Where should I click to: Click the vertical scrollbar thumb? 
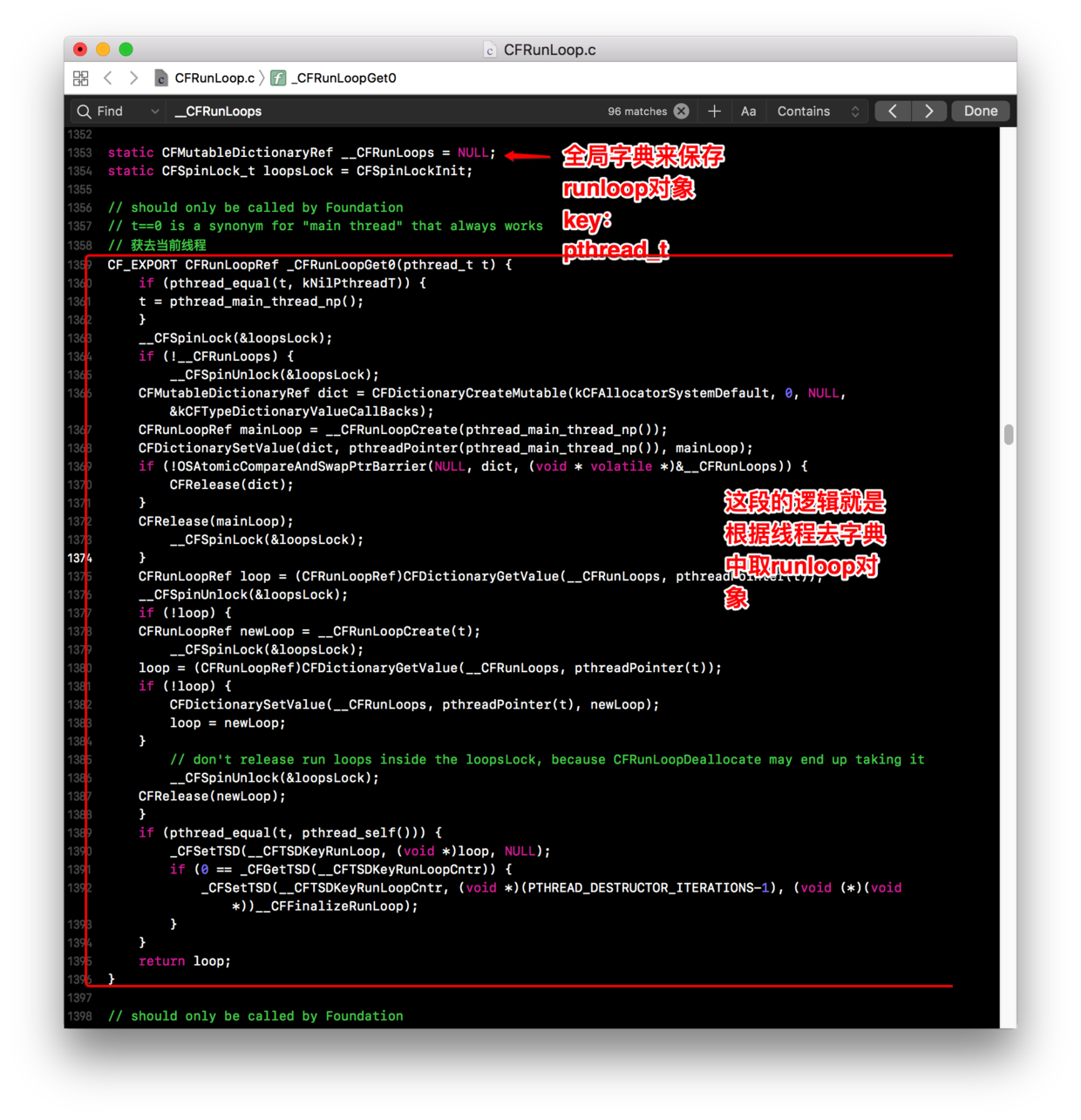pyautogui.click(x=1009, y=434)
